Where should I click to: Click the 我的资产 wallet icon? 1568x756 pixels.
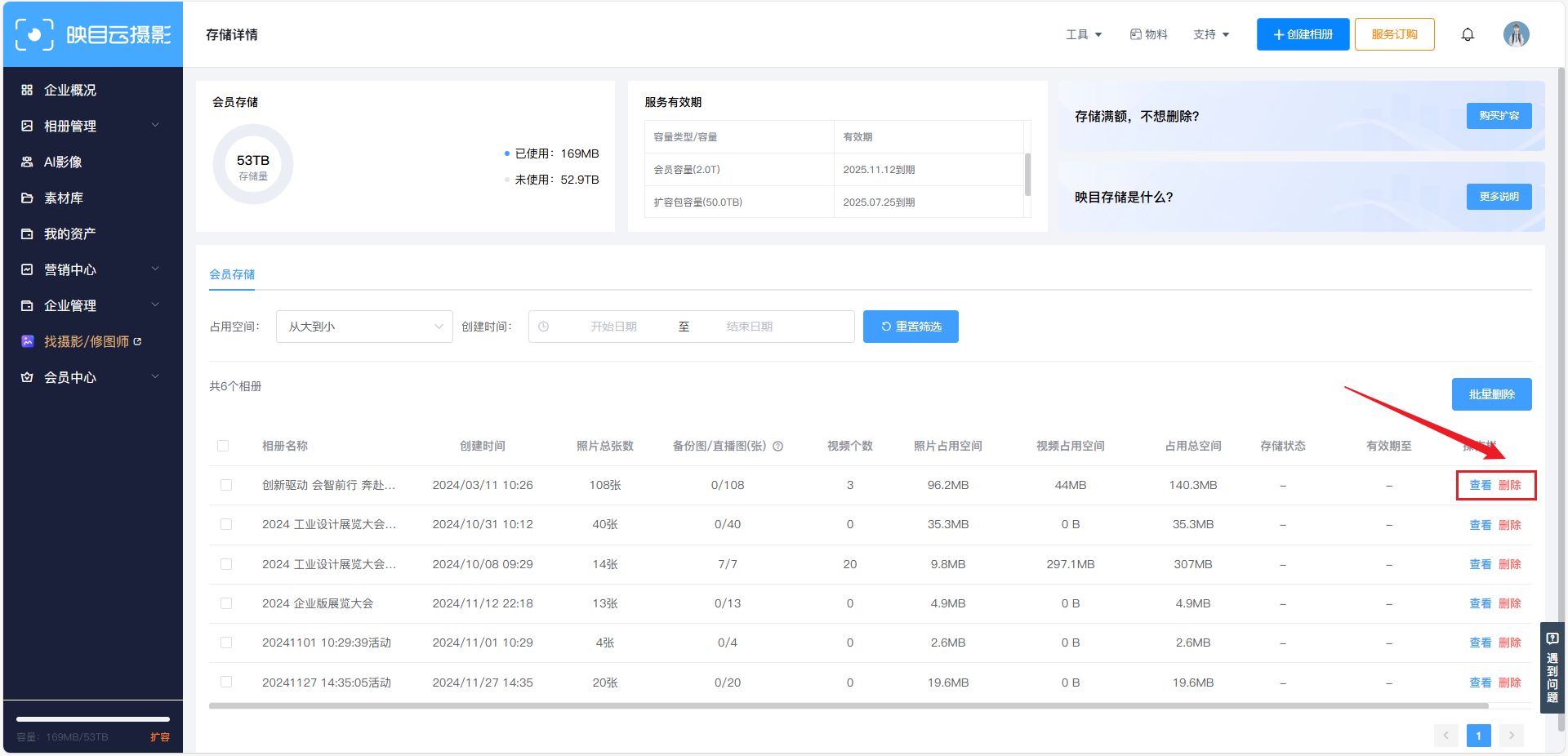point(27,233)
